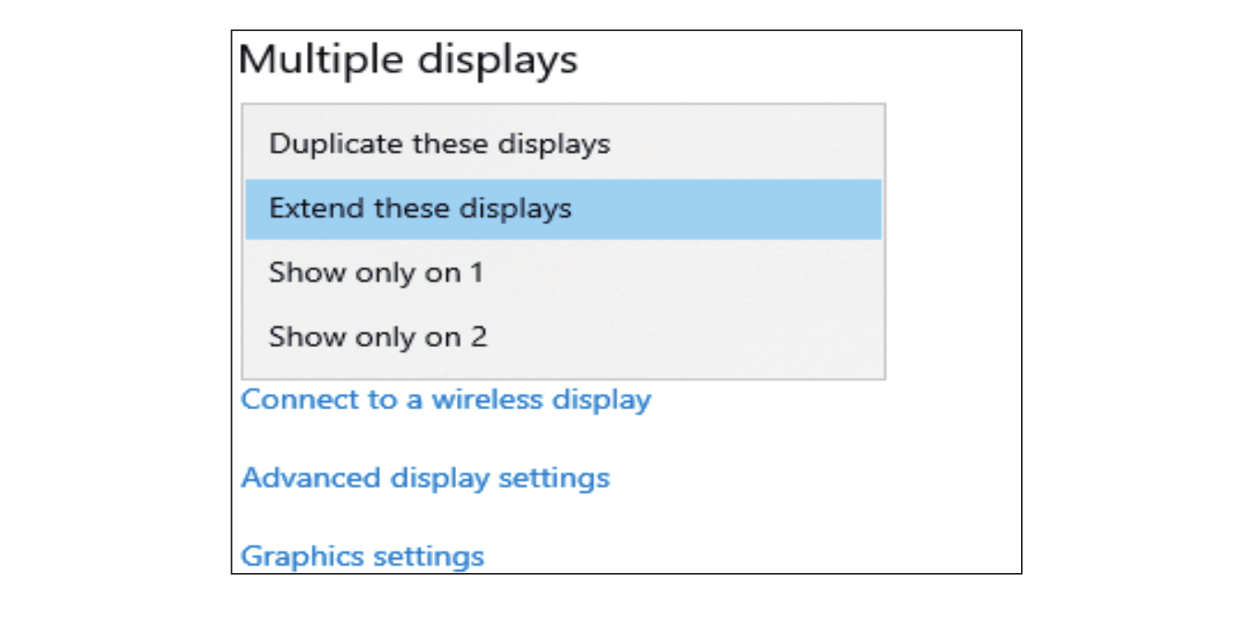This screenshot has height=618, width=1256.
Task: Restrict output to display 2 only
Action: [x=378, y=337]
